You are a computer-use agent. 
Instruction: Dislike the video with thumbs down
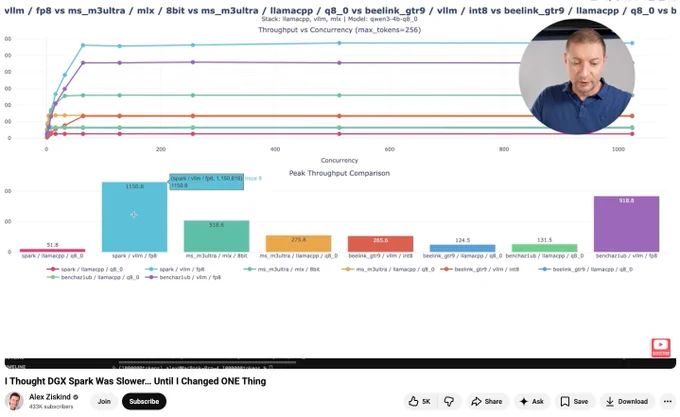(449, 401)
